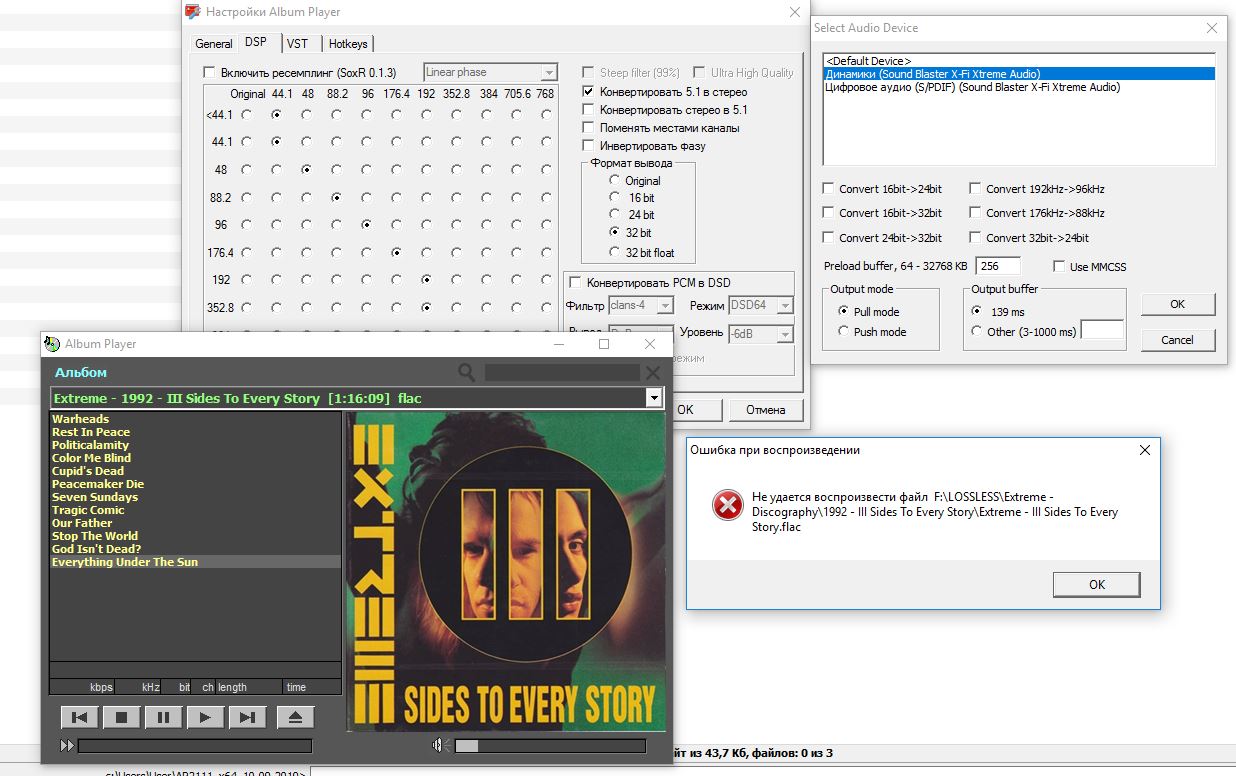The height and width of the screenshot is (776, 1236).
Task: Select Push mode output
Action: 844,331
